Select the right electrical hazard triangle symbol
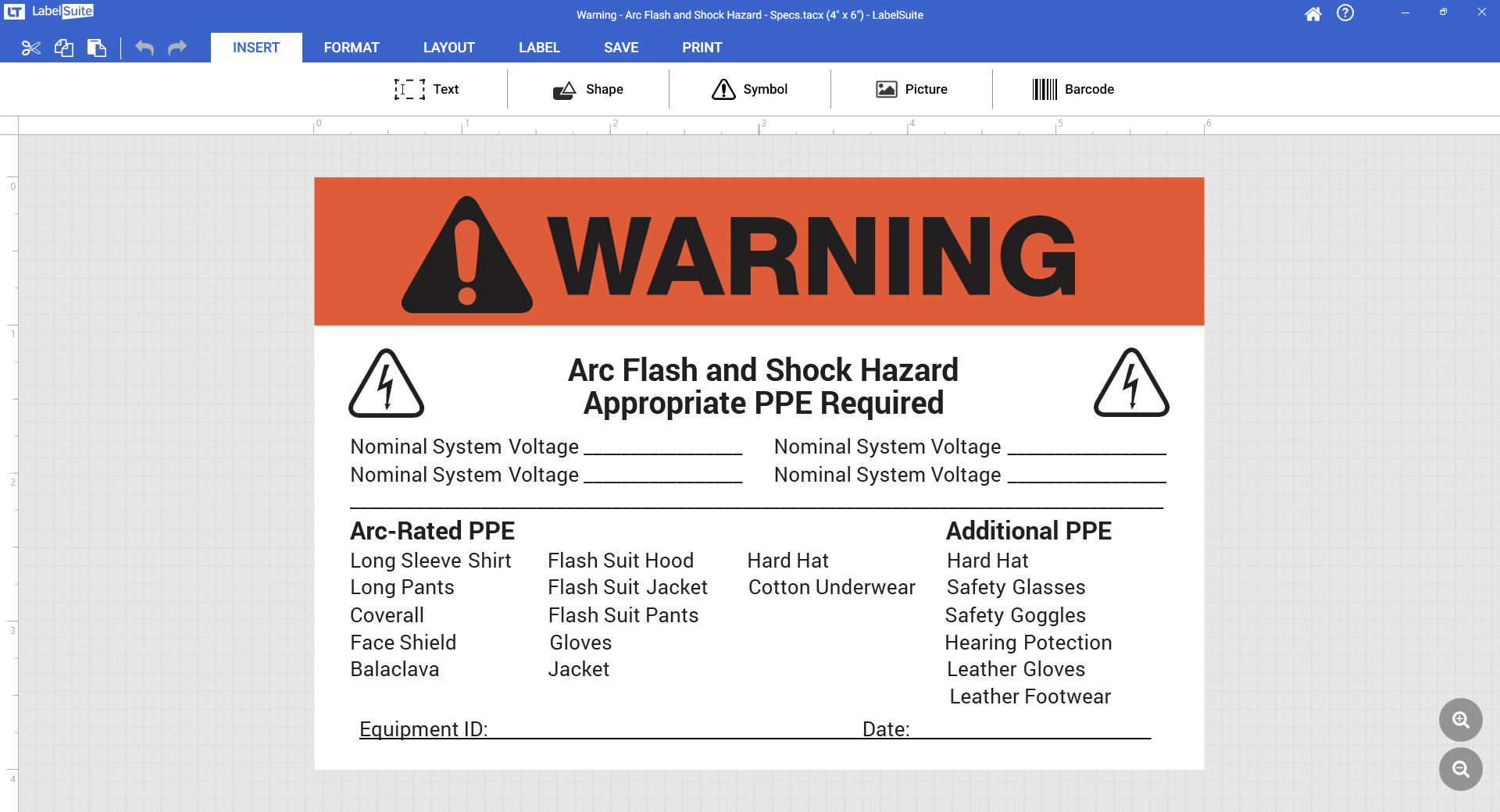 pos(1131,383)
